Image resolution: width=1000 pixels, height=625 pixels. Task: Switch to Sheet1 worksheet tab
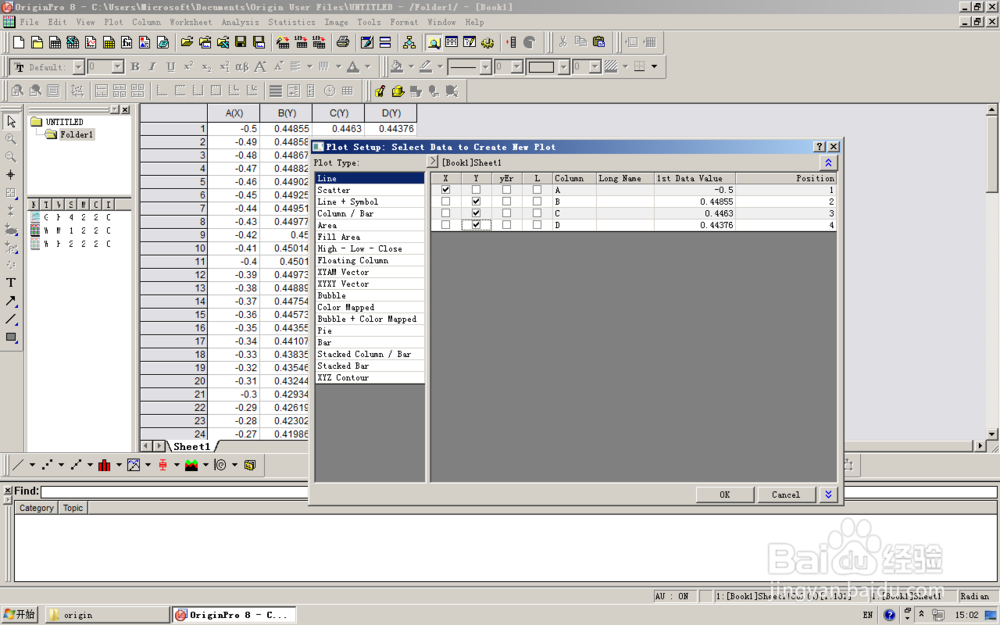tap(191, 446)
